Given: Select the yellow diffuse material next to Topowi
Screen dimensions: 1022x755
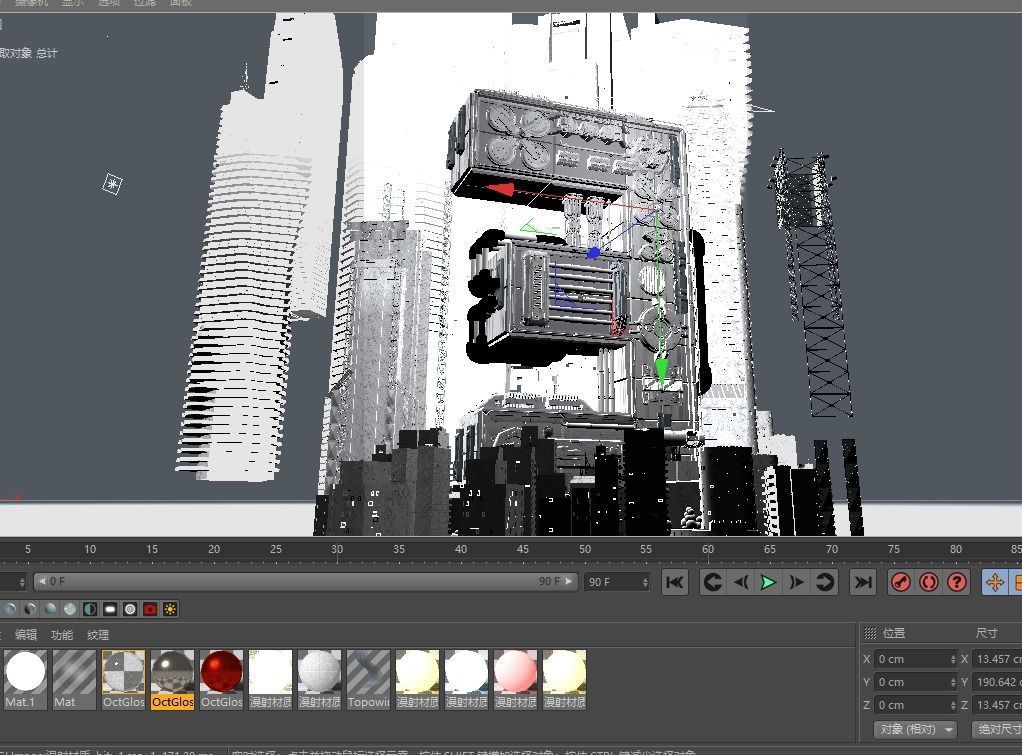Looking at the screenshot, I should click(417, 679).
